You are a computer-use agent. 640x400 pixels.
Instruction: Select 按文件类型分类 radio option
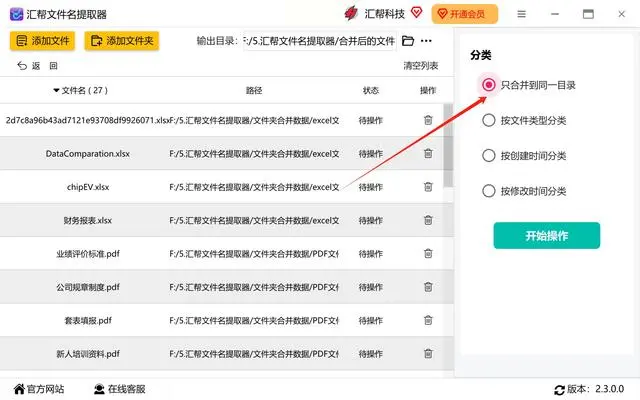coord(489,120)
